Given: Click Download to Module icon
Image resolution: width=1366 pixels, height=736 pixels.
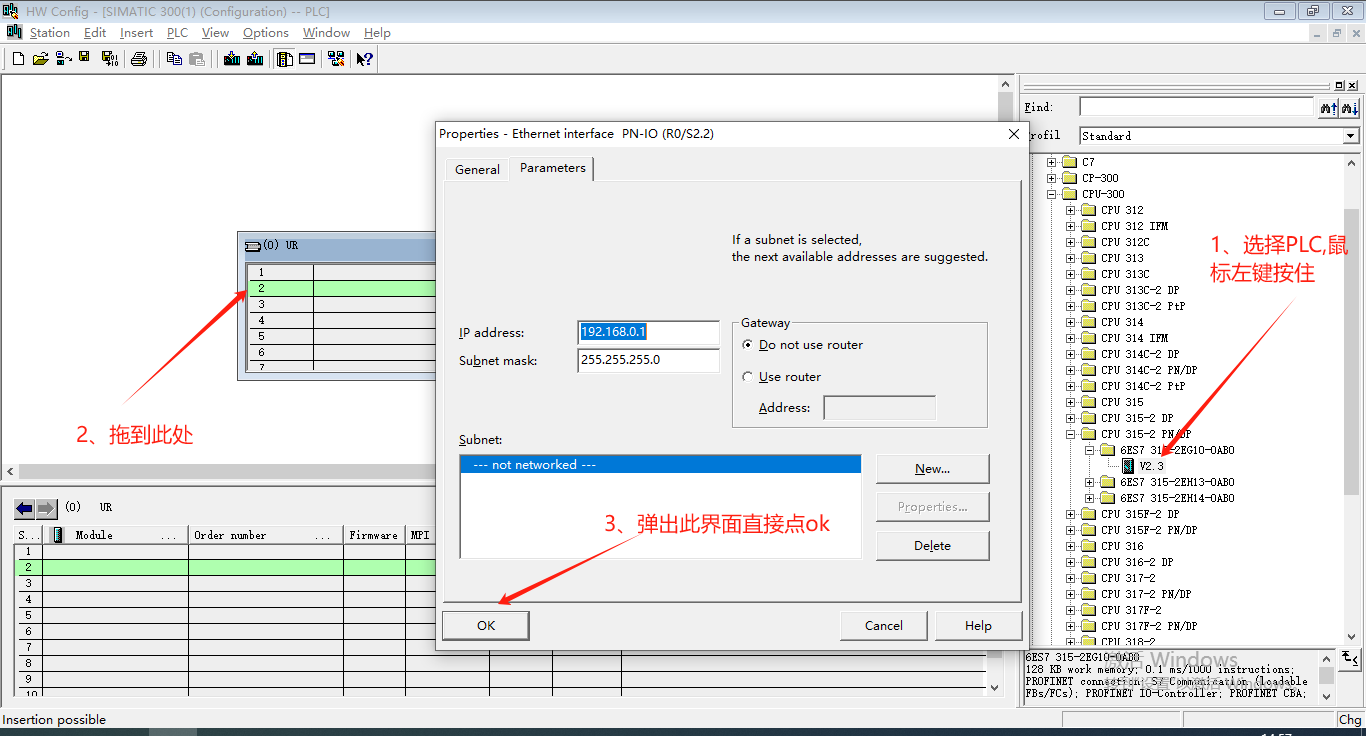Looking at the screenshot, I should point(232,59).
